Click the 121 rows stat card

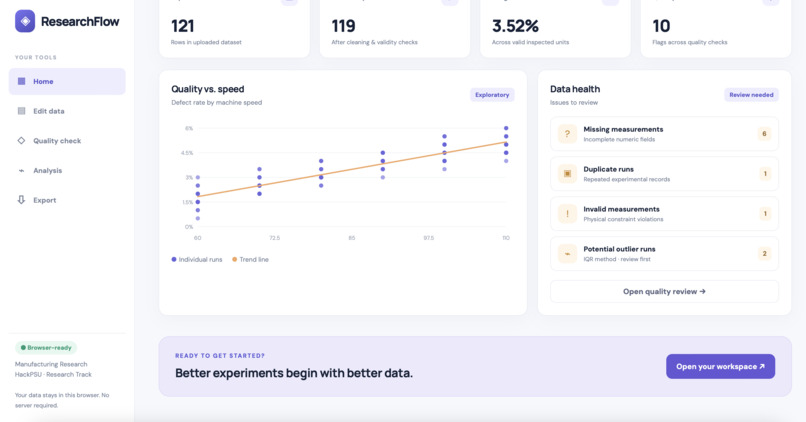234,28
